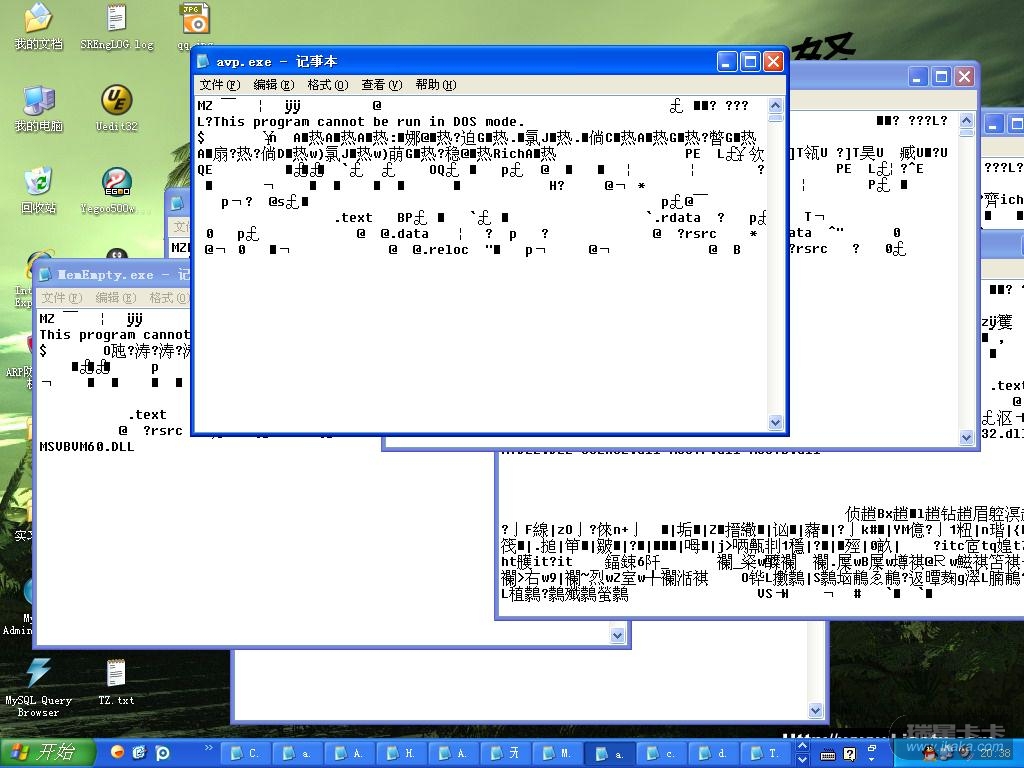Switch to the taskbar button labeled T.
The height and width of the screenshot is (768, 1024).
click(x=766, y=753)
